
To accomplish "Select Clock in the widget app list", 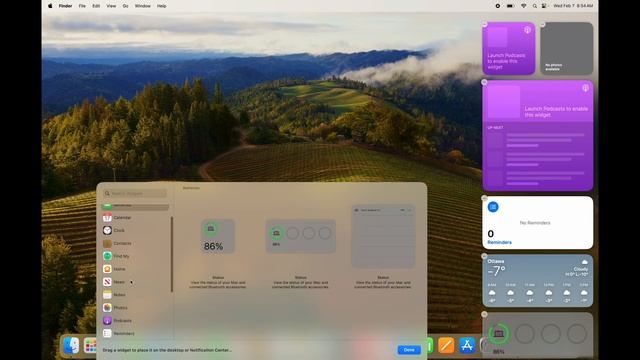I will click(135, 230).
